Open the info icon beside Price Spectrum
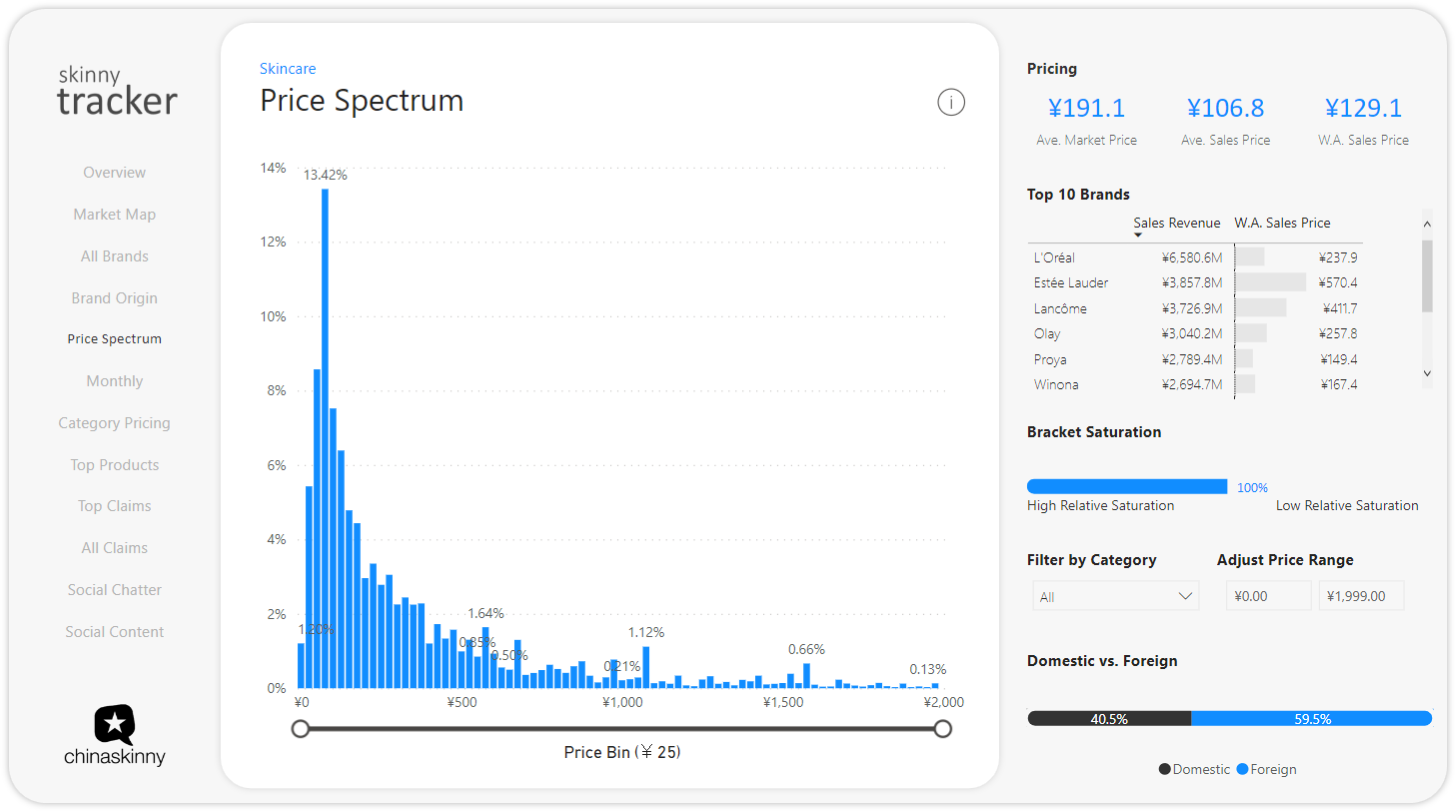Image resolution: width=1456 pixels, height=812 pixels. [x=951, y=102]
